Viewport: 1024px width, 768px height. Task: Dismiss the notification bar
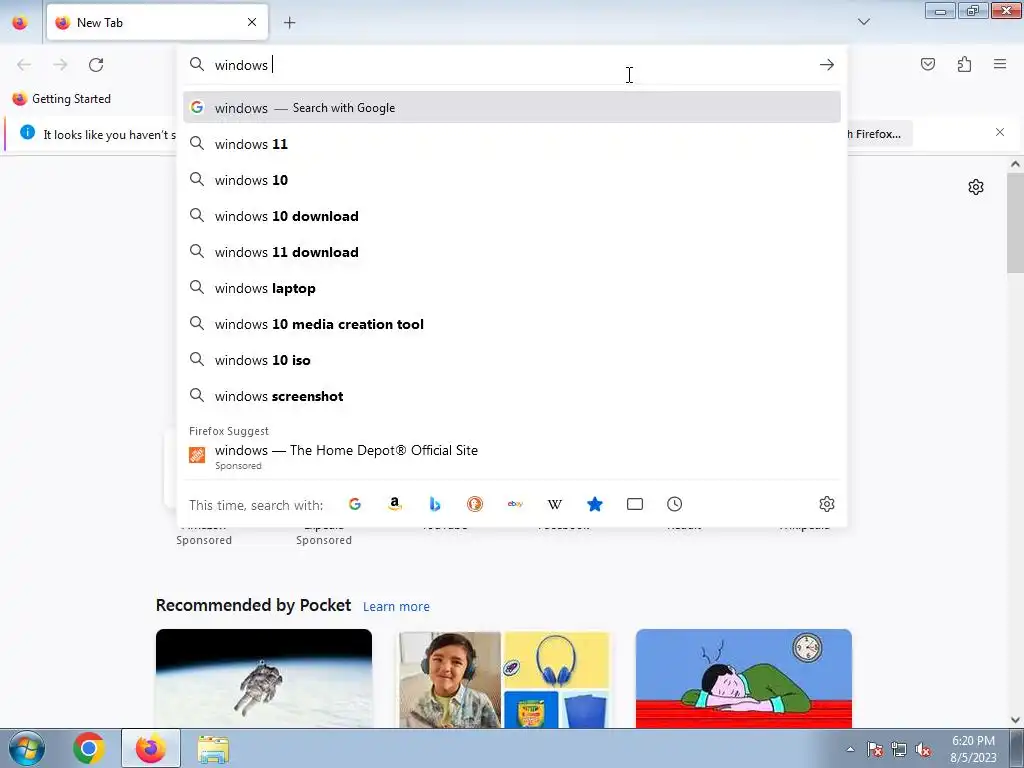pyautogui.click(x=1000, y=133)
